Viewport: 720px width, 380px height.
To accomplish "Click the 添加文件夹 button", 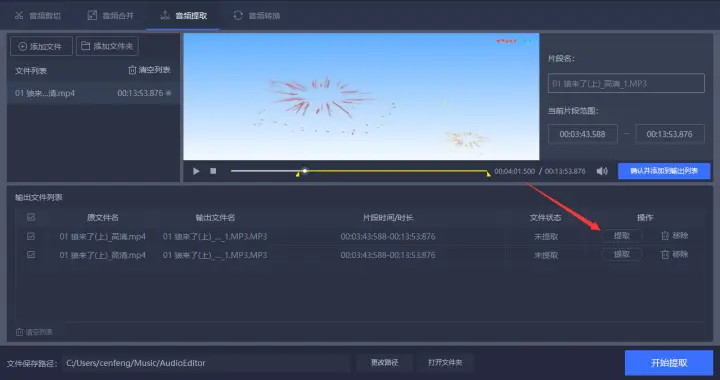I will pyautogui.click(x=107, y=46).
